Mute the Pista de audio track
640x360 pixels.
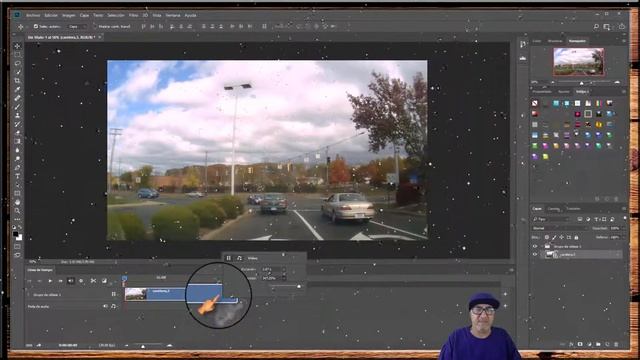105,306
